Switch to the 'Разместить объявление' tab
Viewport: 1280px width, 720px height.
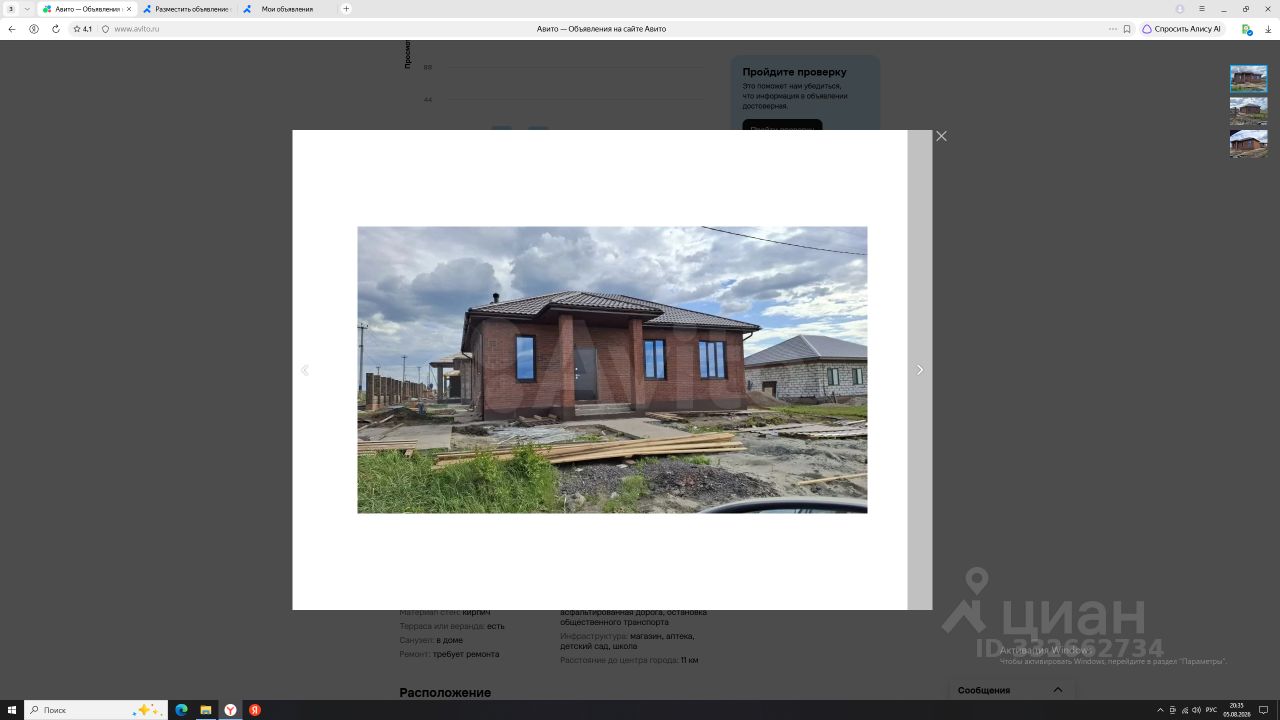pos(186,9)
